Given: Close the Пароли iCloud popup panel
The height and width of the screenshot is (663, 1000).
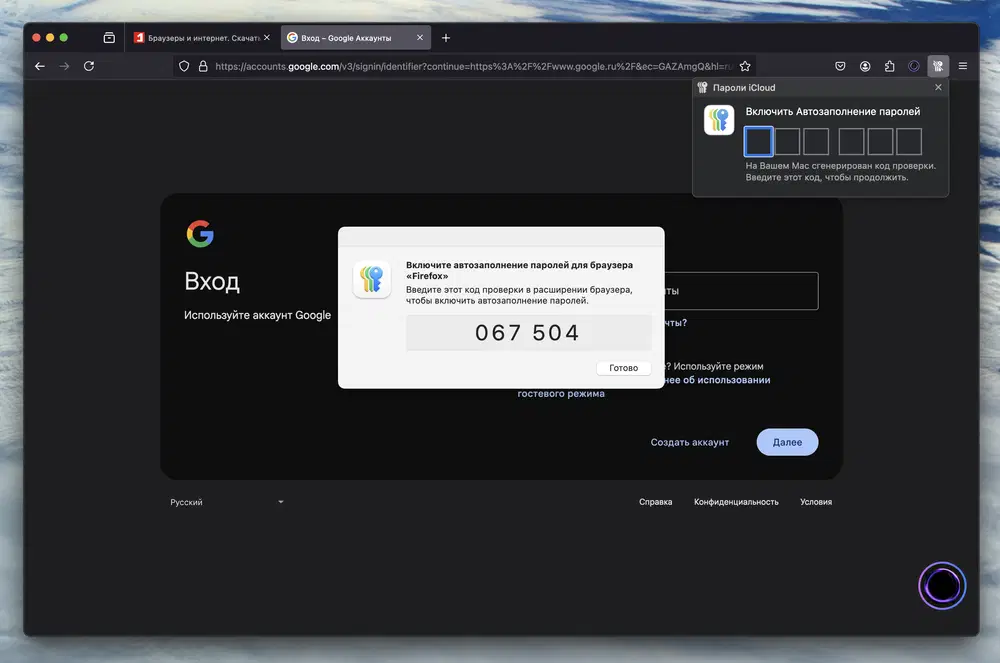Looking at the screenshot, I should (938, 87).
